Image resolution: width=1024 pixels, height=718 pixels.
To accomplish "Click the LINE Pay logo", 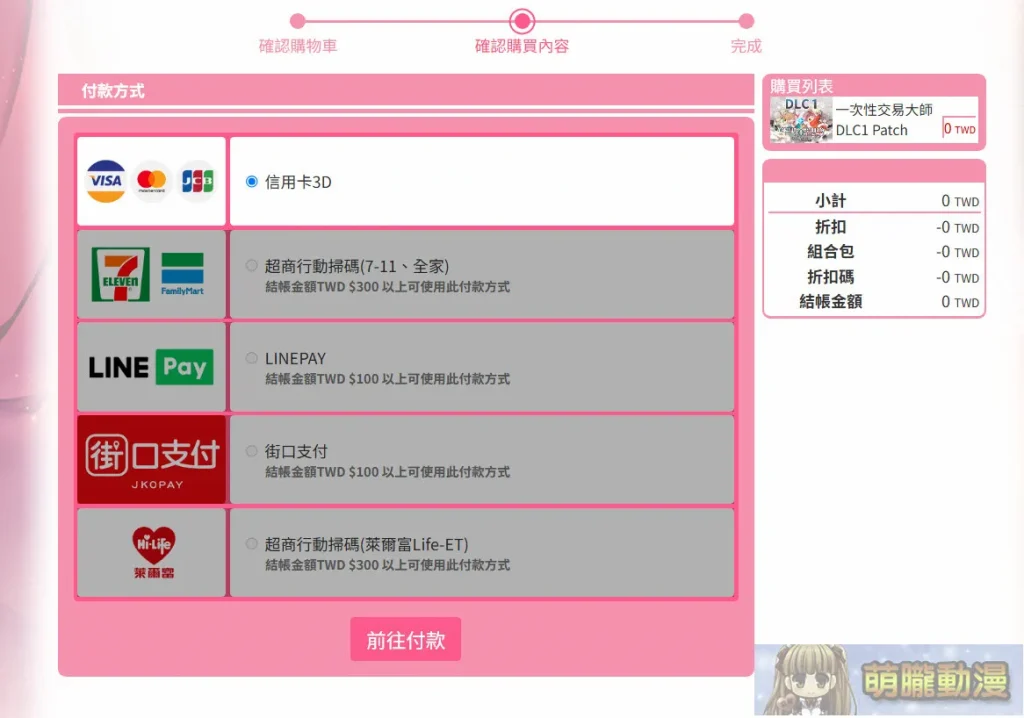I will (x=151, y=367).
